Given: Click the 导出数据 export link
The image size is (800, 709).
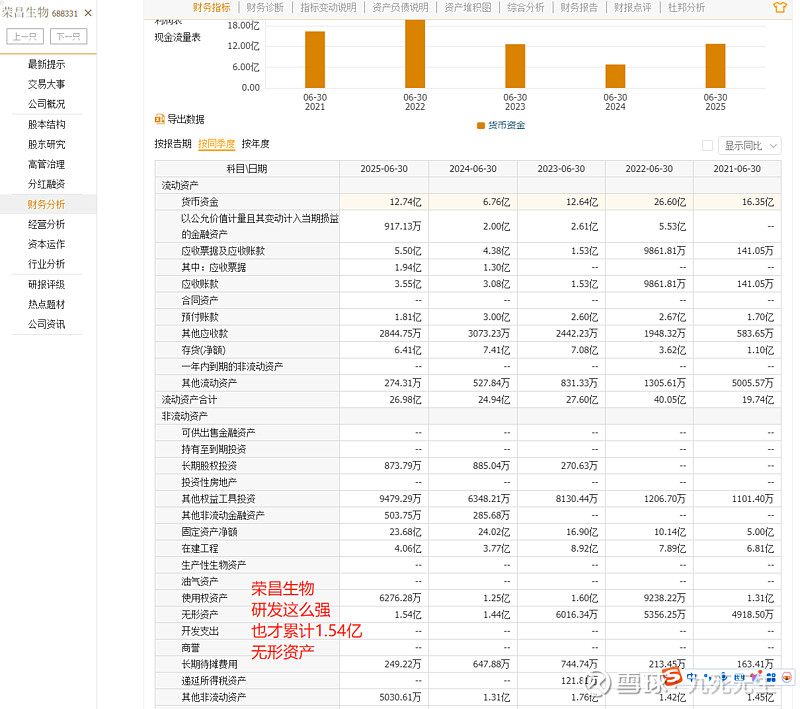Looking at the screenshot, I should tap(186, 119).
